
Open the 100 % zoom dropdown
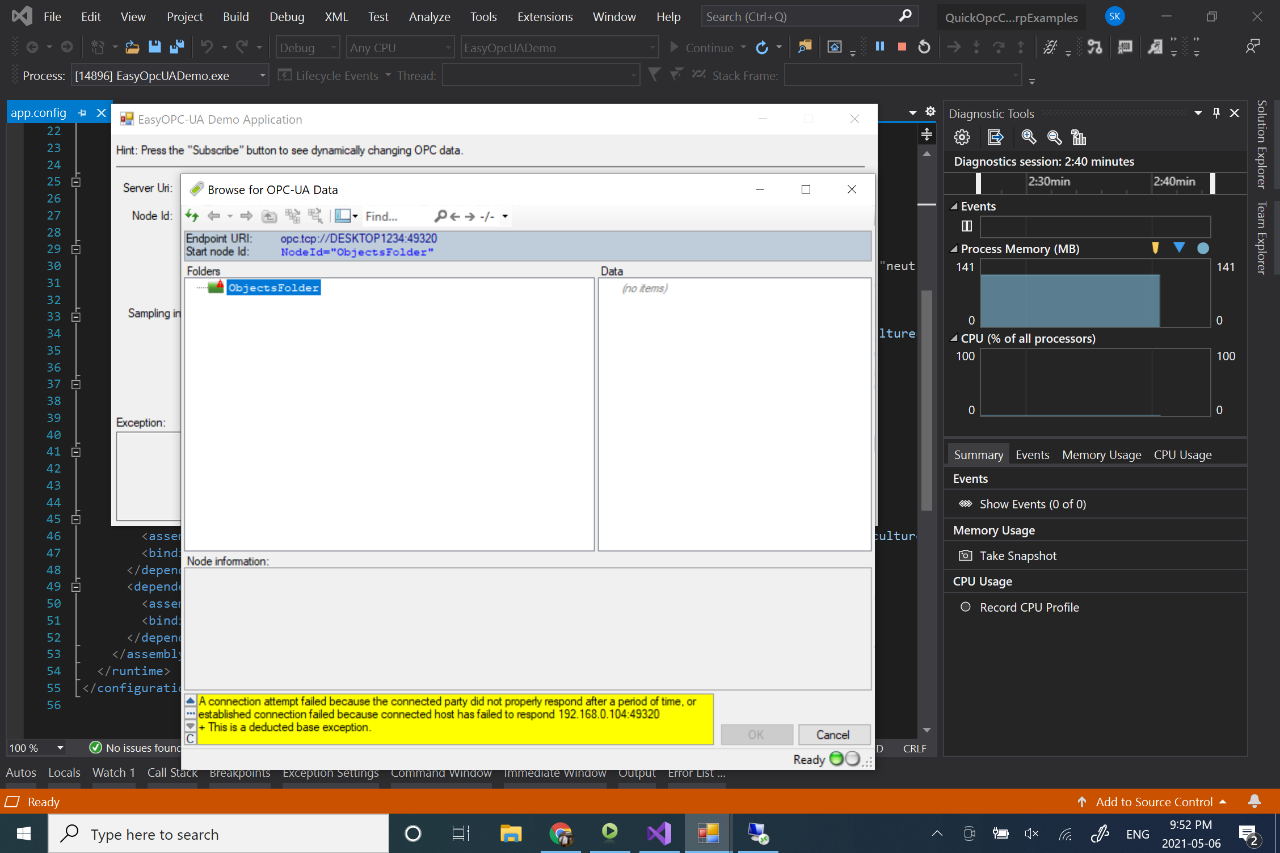tap(60, 748)
